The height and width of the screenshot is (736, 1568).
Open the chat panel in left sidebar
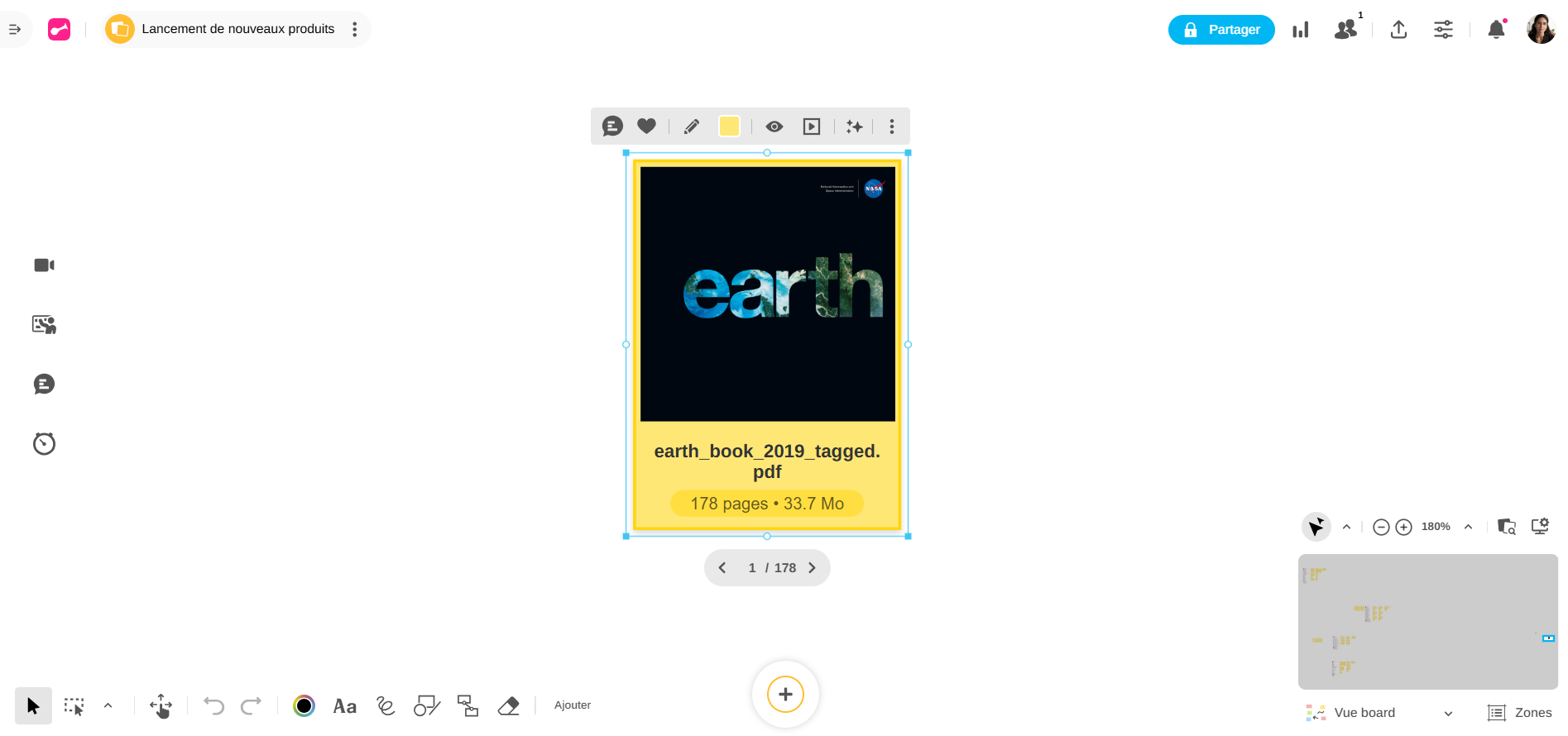(x=44, y=385)
